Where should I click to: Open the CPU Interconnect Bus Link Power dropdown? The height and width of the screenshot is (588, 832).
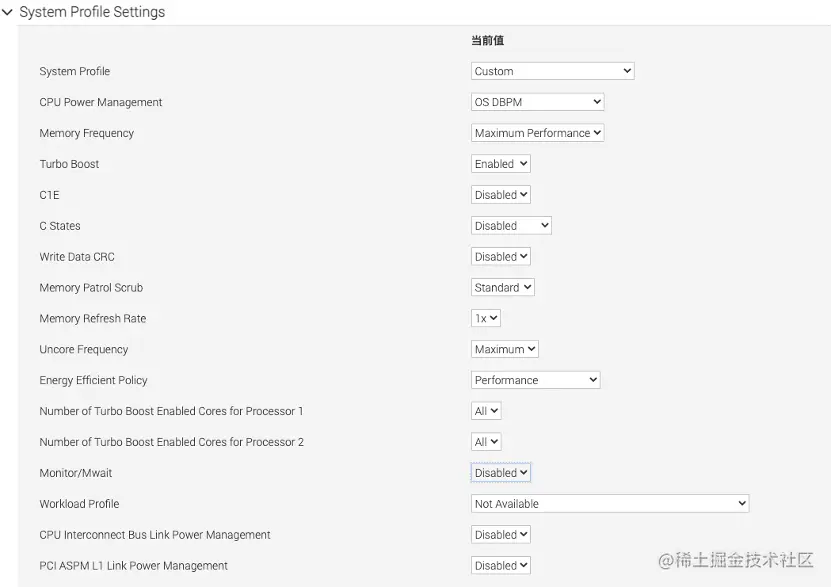[x=500, y=534]
